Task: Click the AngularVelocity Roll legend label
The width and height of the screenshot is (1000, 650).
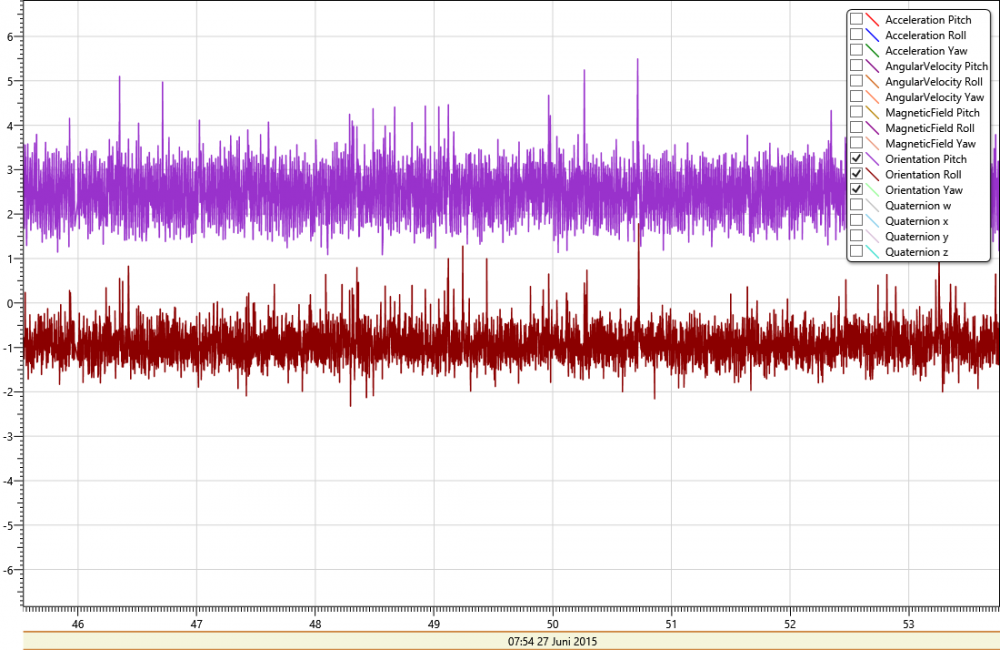Action: pos(934,82)
